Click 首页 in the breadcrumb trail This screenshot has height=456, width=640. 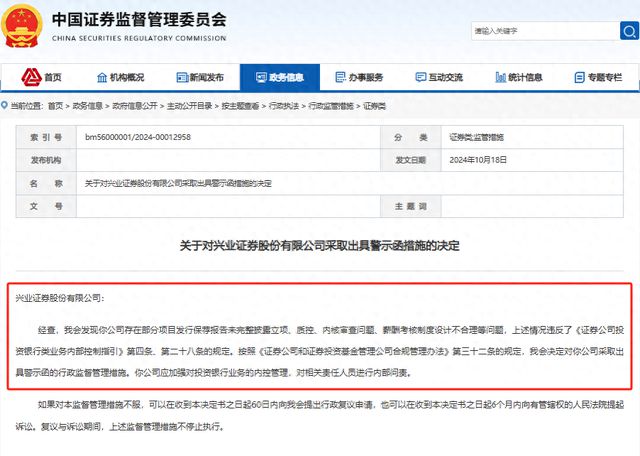point(56,106)
